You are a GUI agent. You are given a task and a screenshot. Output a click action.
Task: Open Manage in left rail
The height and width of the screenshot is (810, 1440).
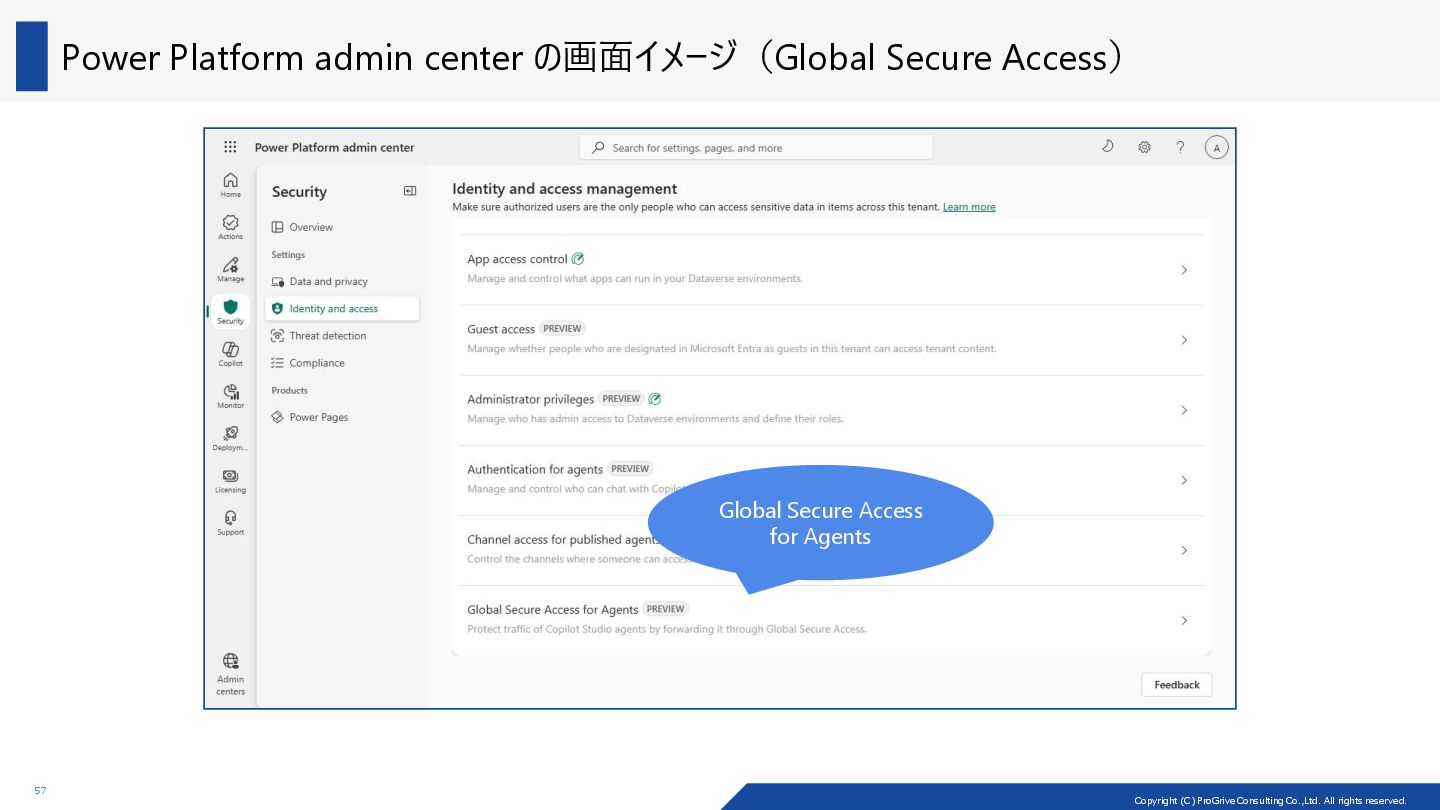[x=230, y=269]
